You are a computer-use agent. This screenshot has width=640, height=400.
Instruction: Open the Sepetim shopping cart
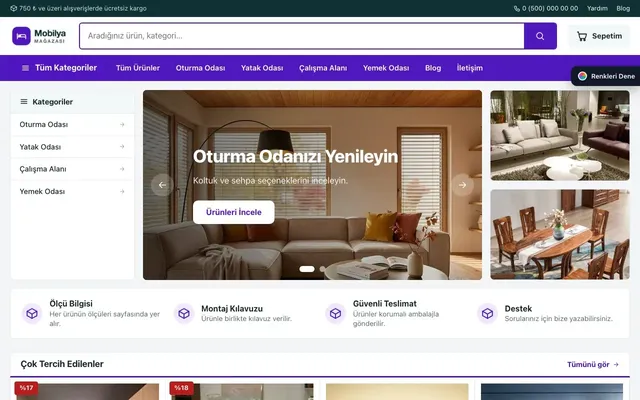[599, 36]
